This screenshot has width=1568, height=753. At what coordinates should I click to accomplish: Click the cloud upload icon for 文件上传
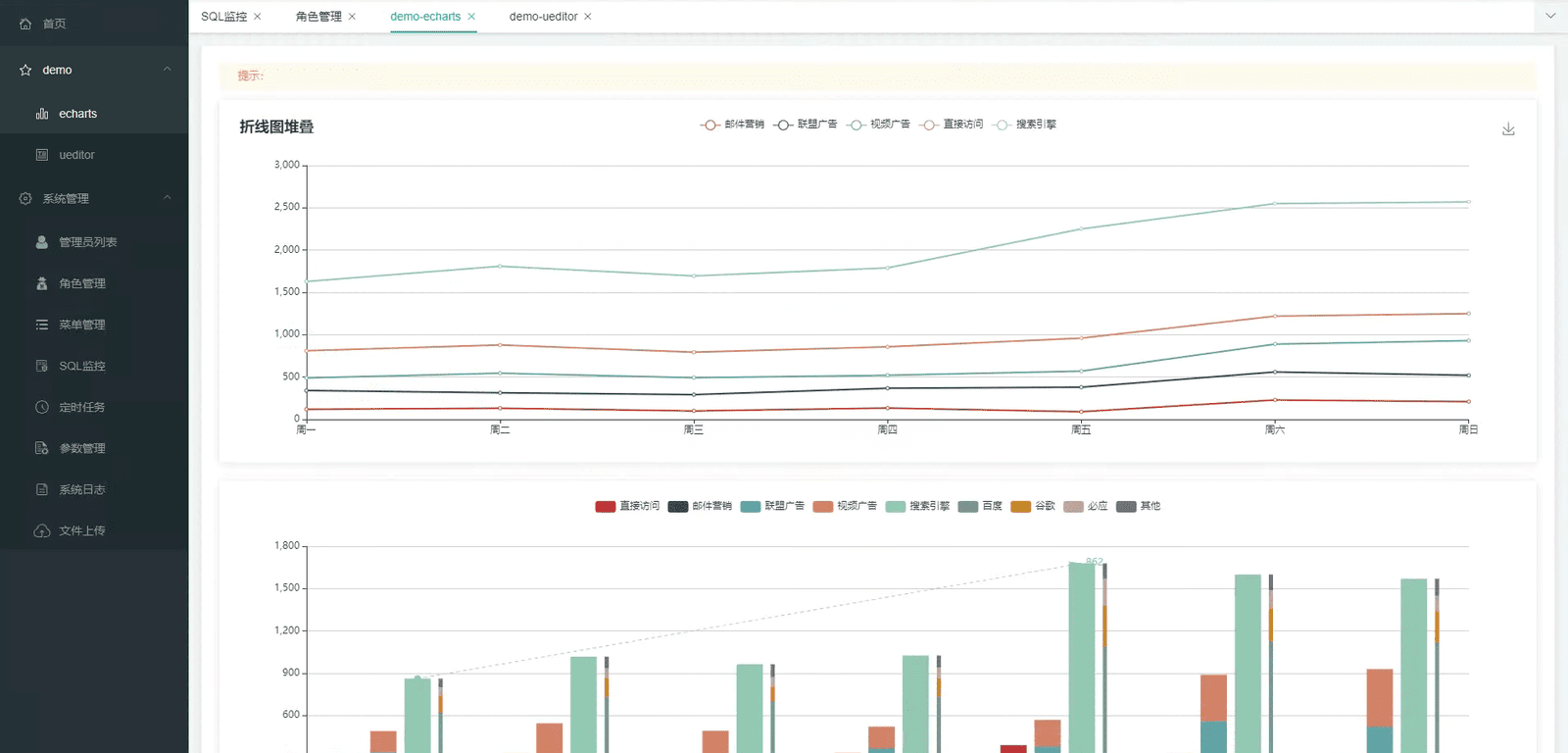pos(42,530)
